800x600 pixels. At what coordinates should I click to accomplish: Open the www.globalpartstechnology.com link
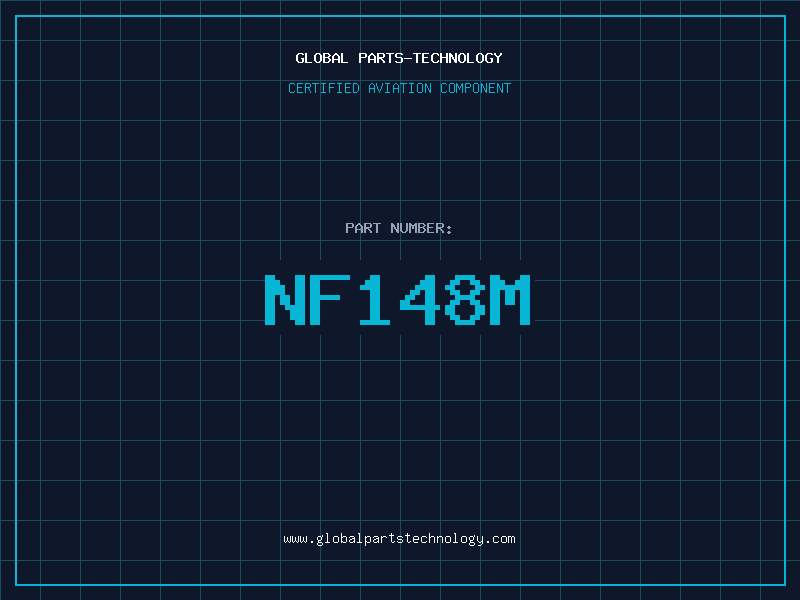399,539
